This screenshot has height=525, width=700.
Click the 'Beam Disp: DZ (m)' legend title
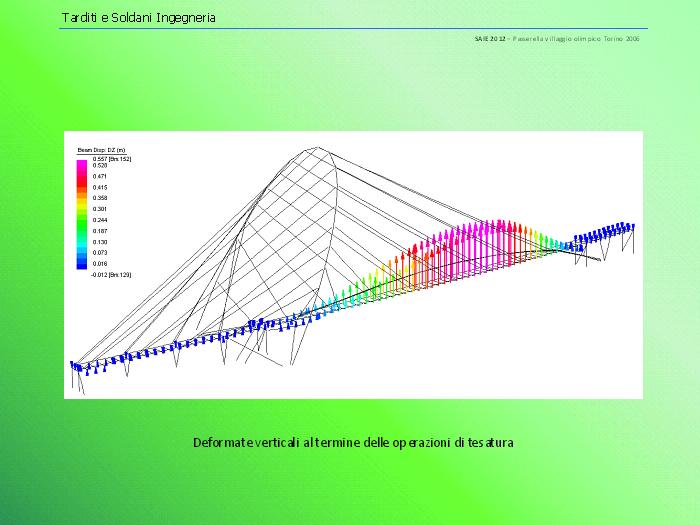pos(101,149)
